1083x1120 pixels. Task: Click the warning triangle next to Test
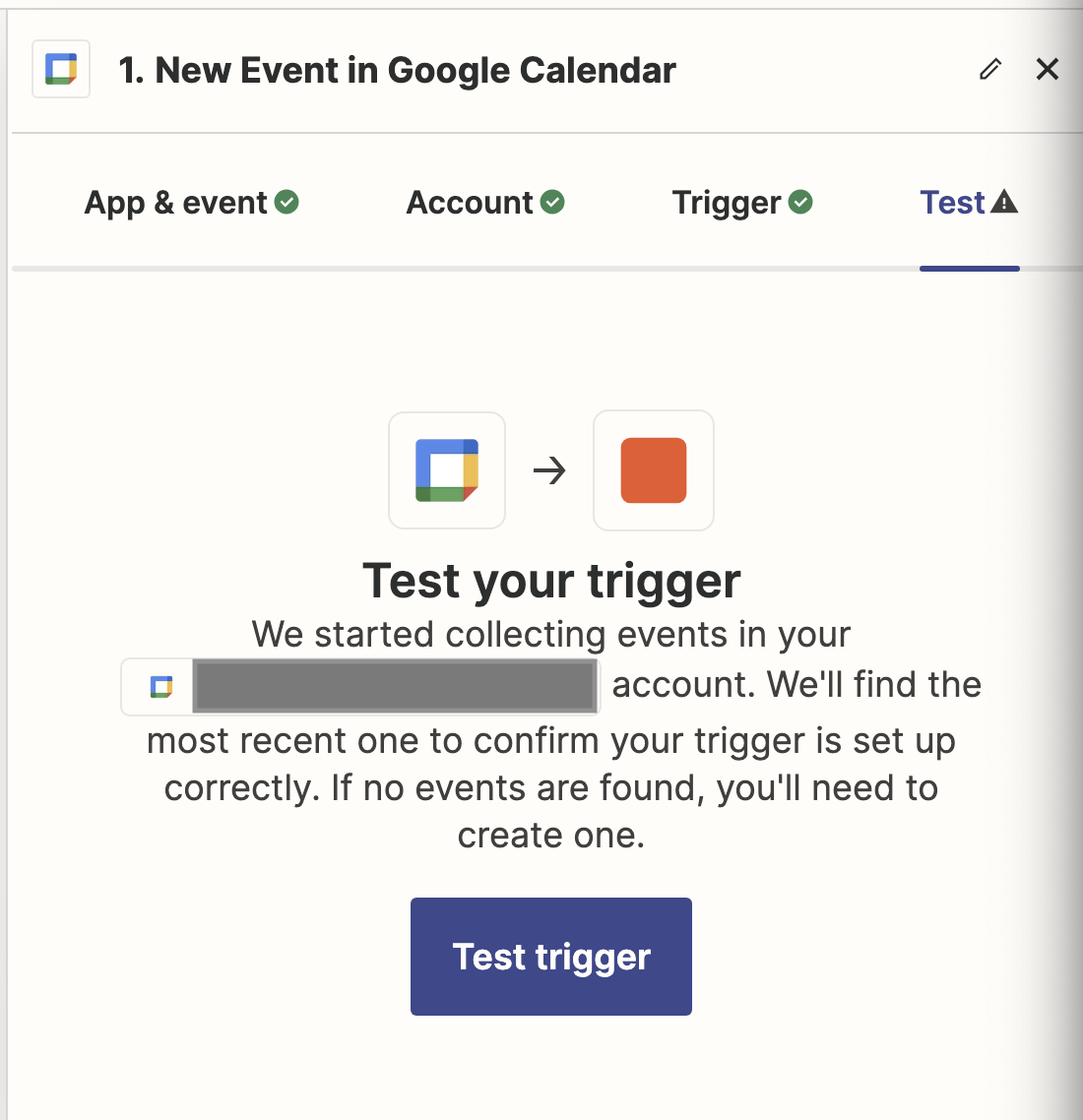tap(1004, 203)
